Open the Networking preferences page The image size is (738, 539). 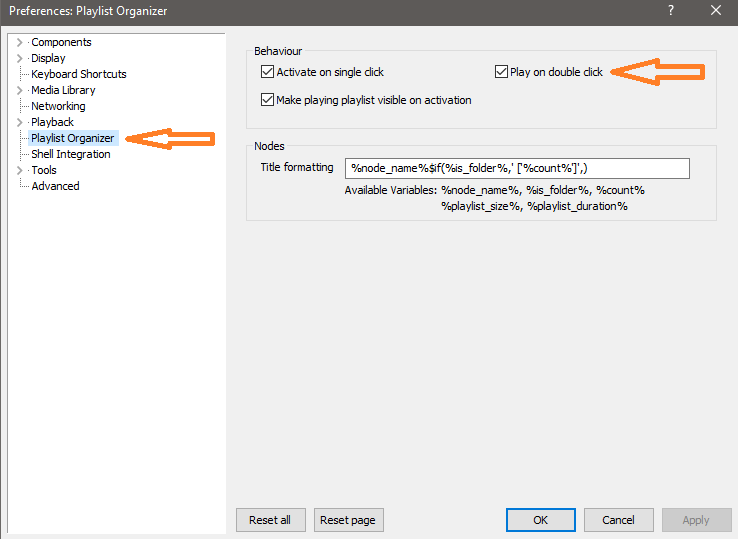[58, 106]
